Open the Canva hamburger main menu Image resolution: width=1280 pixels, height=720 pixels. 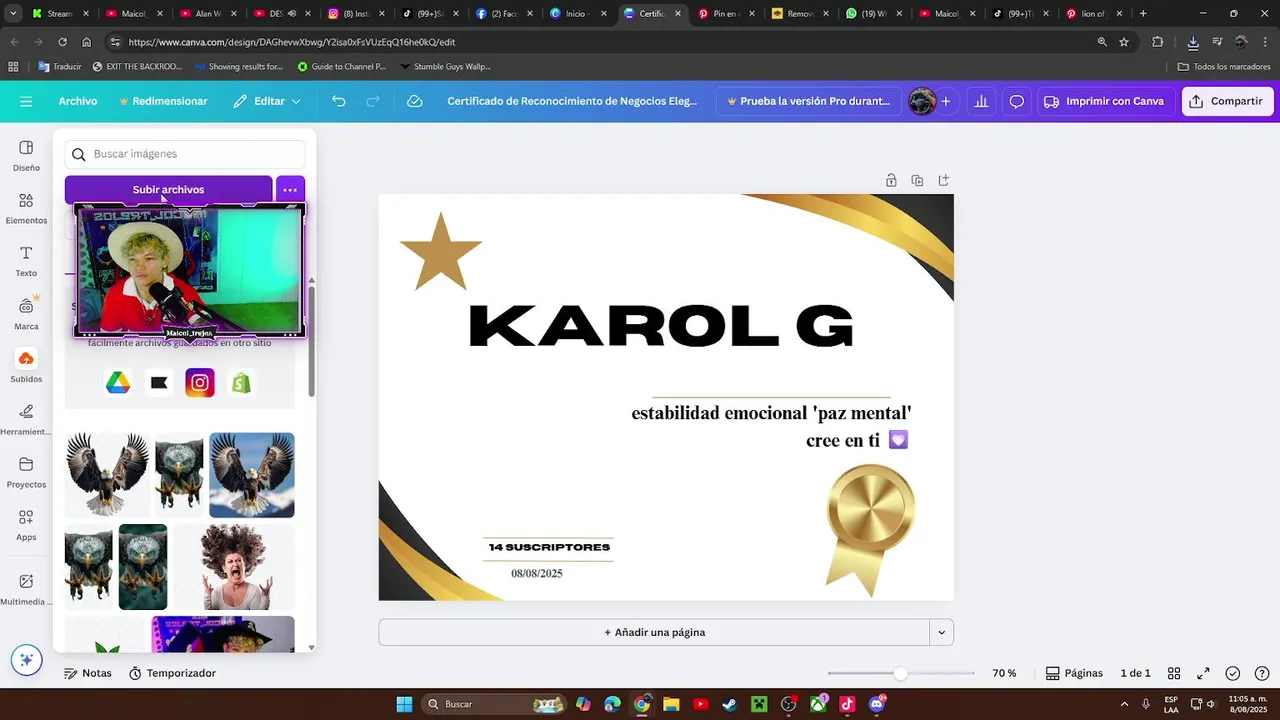tap(26, 101)
